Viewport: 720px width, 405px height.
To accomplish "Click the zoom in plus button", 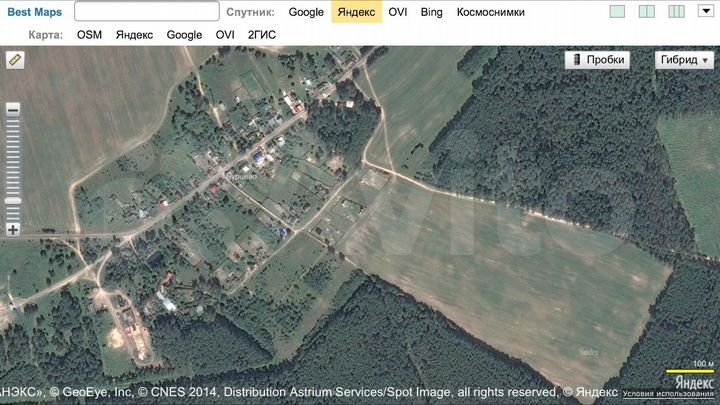I will (x=13, y=230).
